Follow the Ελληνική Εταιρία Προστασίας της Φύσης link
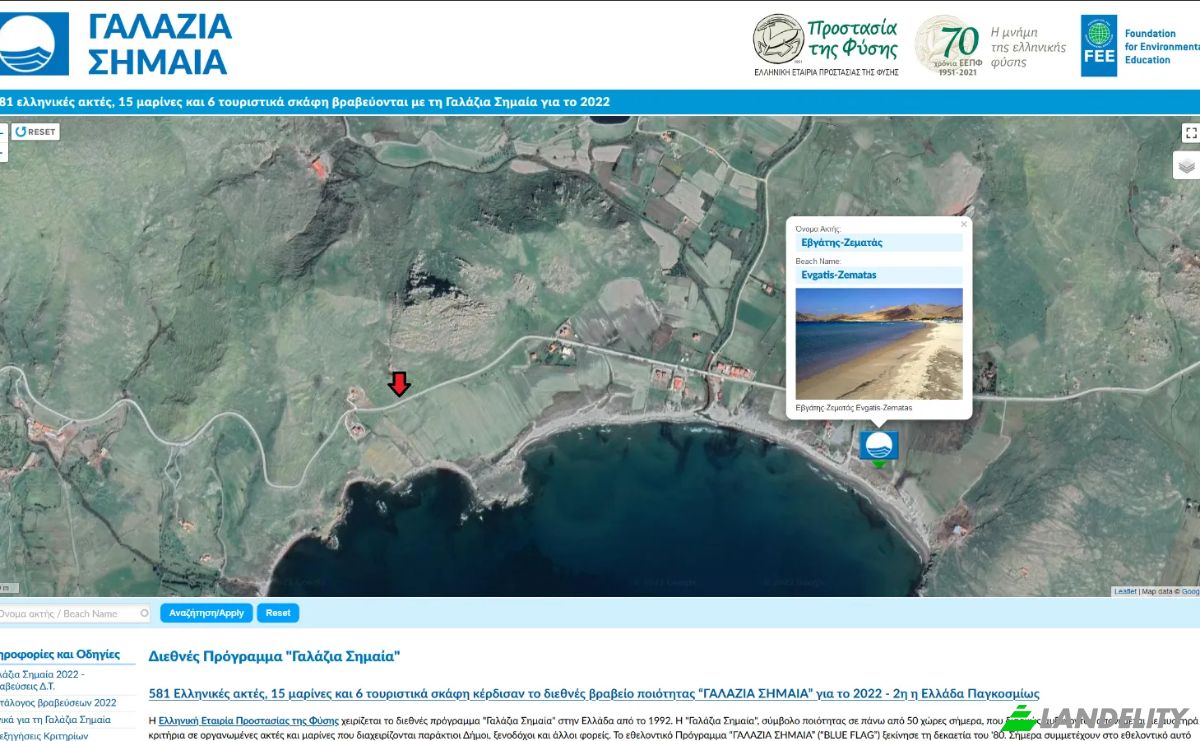 (249, 720)
